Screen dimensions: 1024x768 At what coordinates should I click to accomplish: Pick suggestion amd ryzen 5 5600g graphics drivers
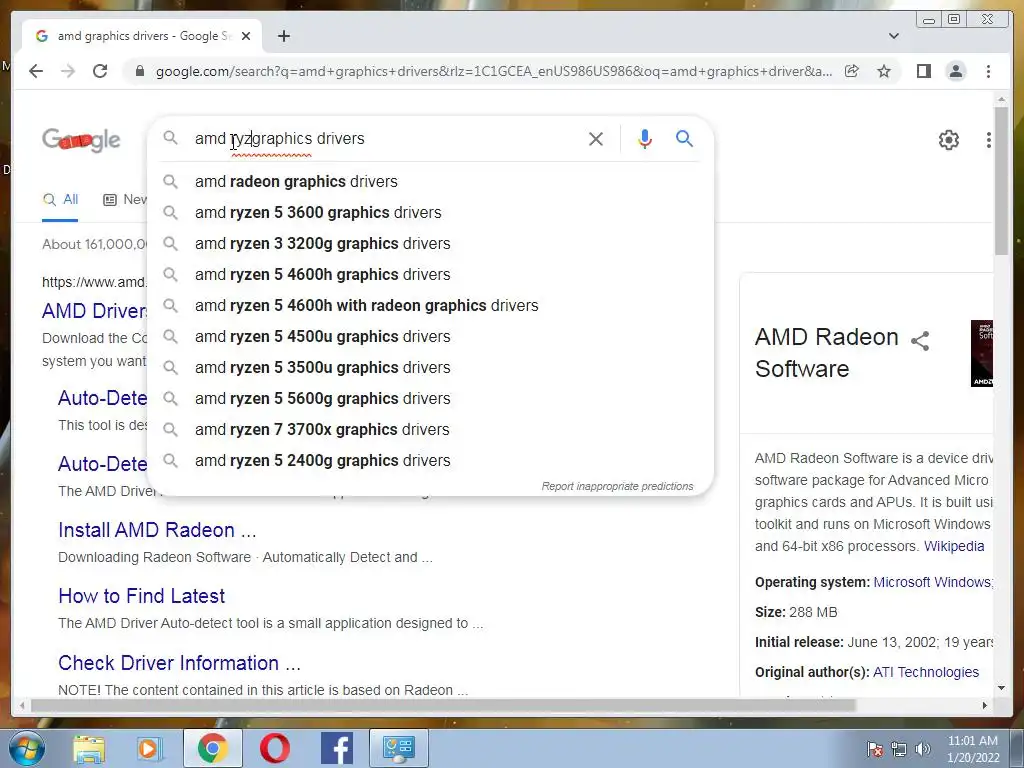coord(431,398)
